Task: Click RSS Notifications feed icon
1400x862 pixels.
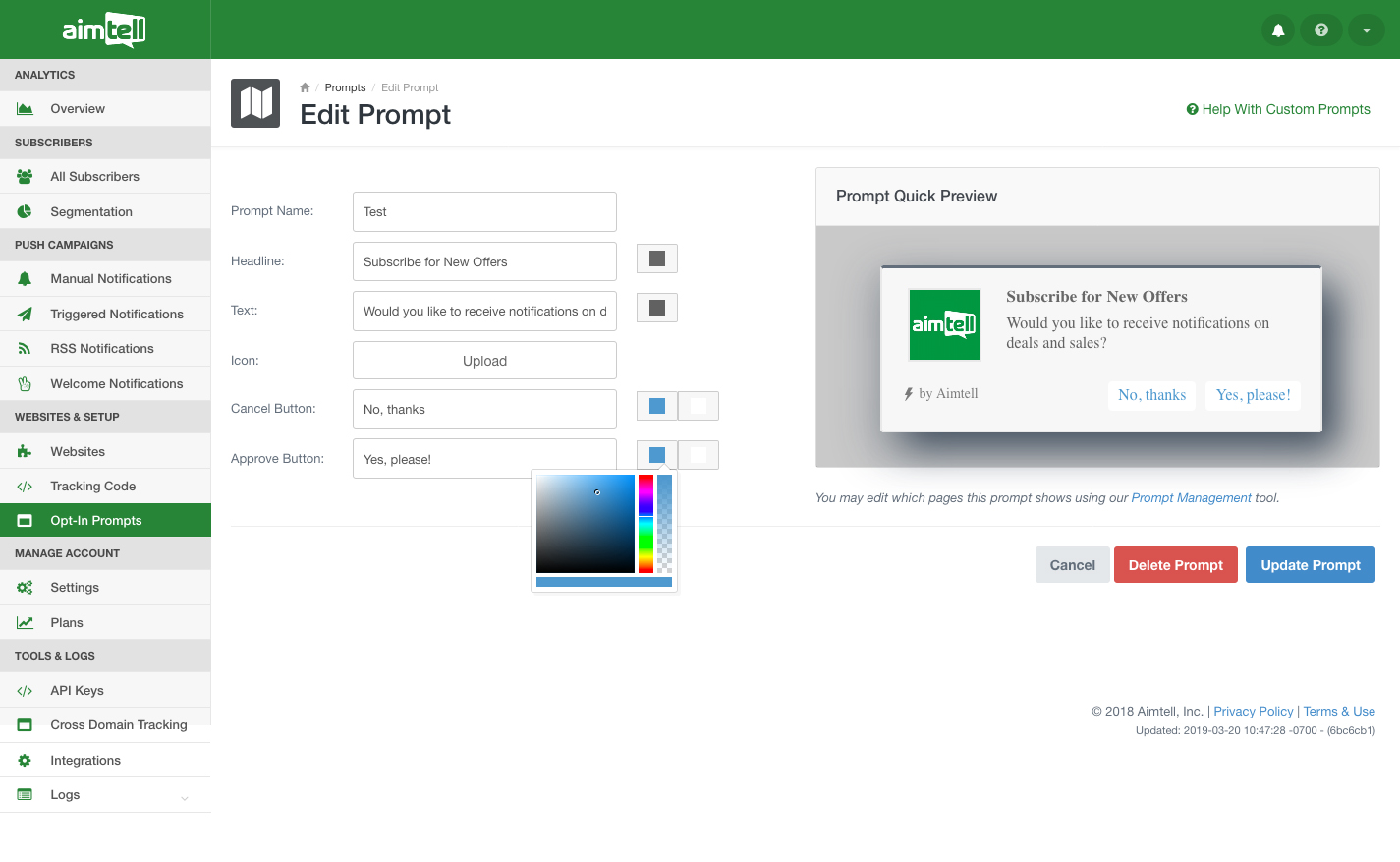Action: (25, 349)
